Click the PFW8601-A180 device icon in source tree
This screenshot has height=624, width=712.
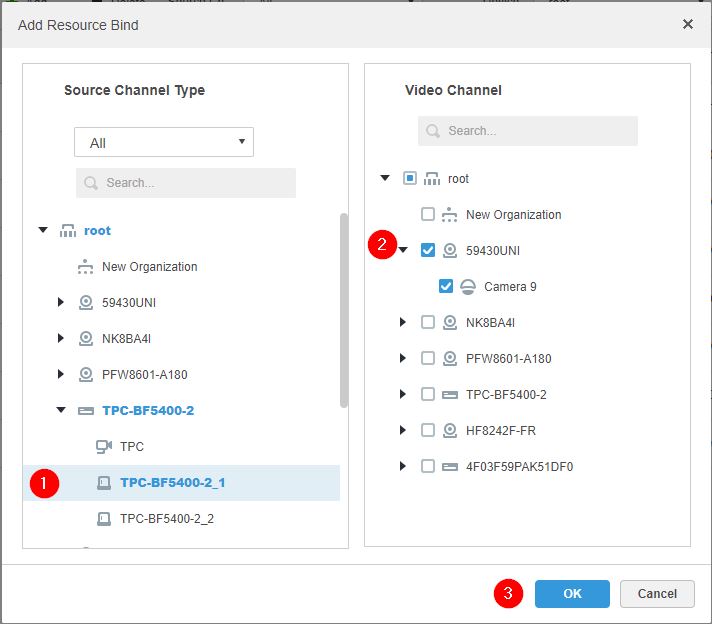tap(86, 375)
